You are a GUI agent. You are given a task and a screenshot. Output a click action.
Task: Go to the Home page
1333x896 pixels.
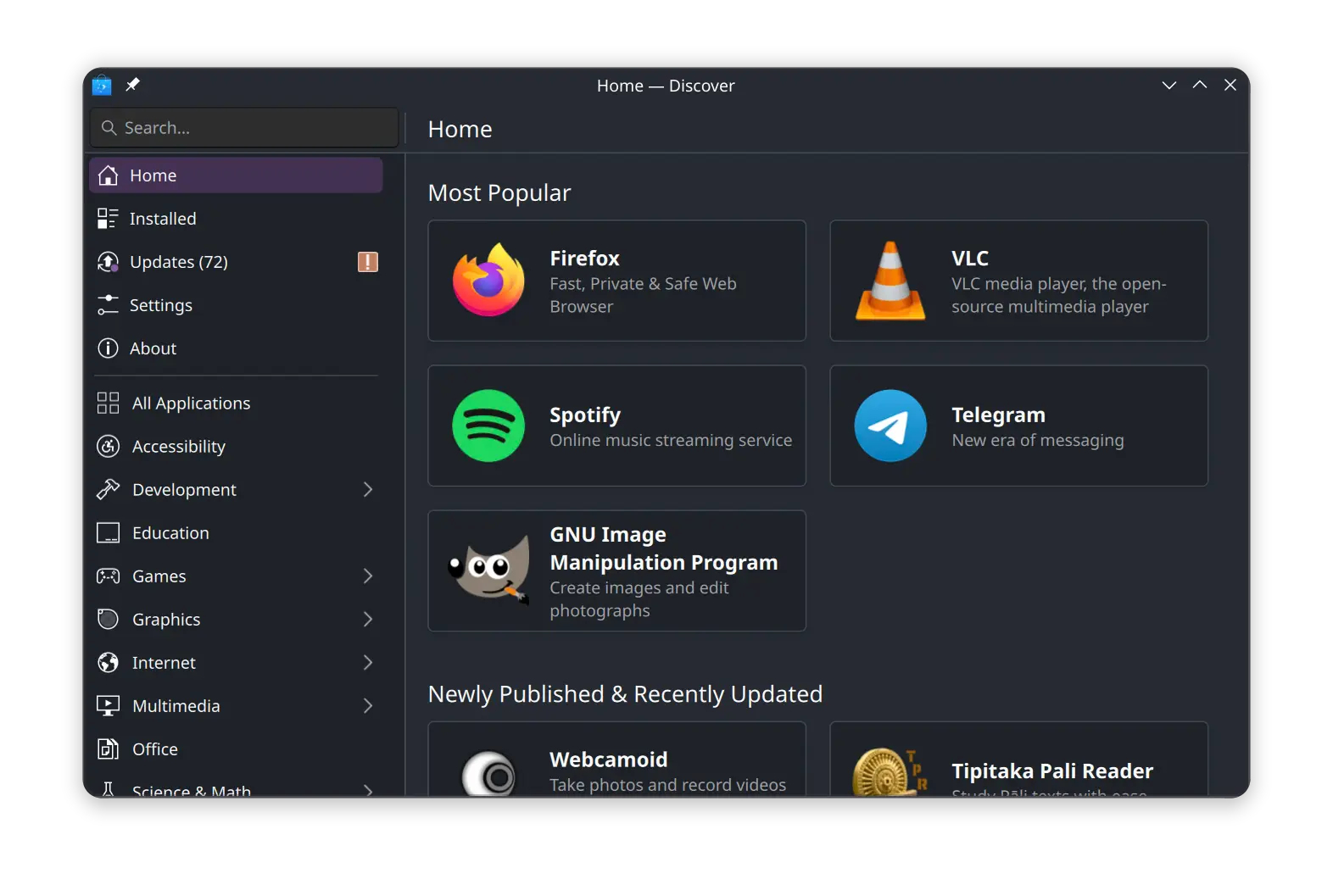tap(236, 175)
